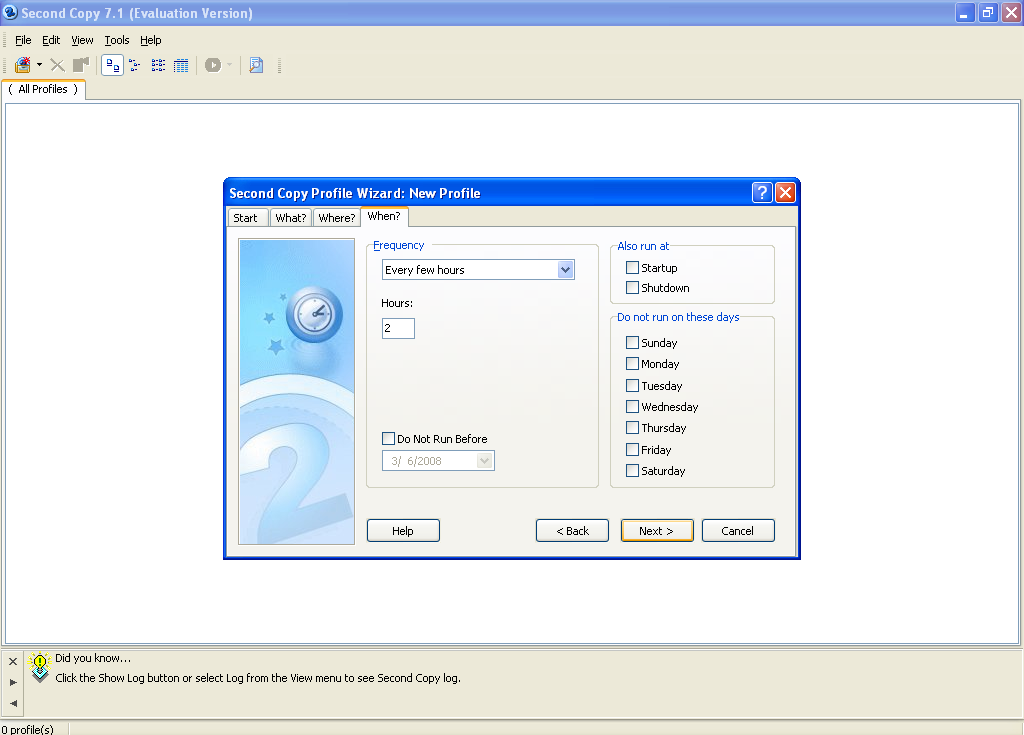
Task: Click the wizard Help button
Action: 403,531
